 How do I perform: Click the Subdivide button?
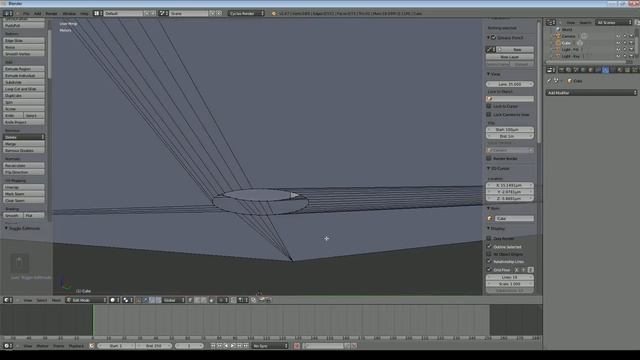24,82
